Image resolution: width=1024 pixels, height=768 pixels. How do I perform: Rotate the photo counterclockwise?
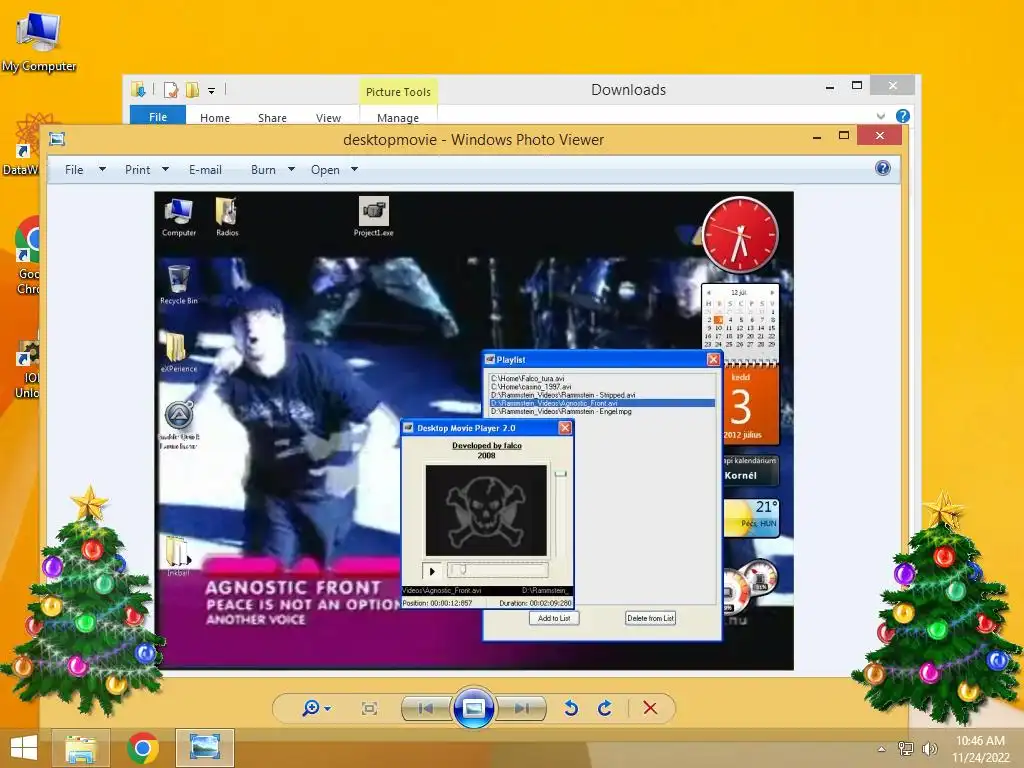[571, 709]
